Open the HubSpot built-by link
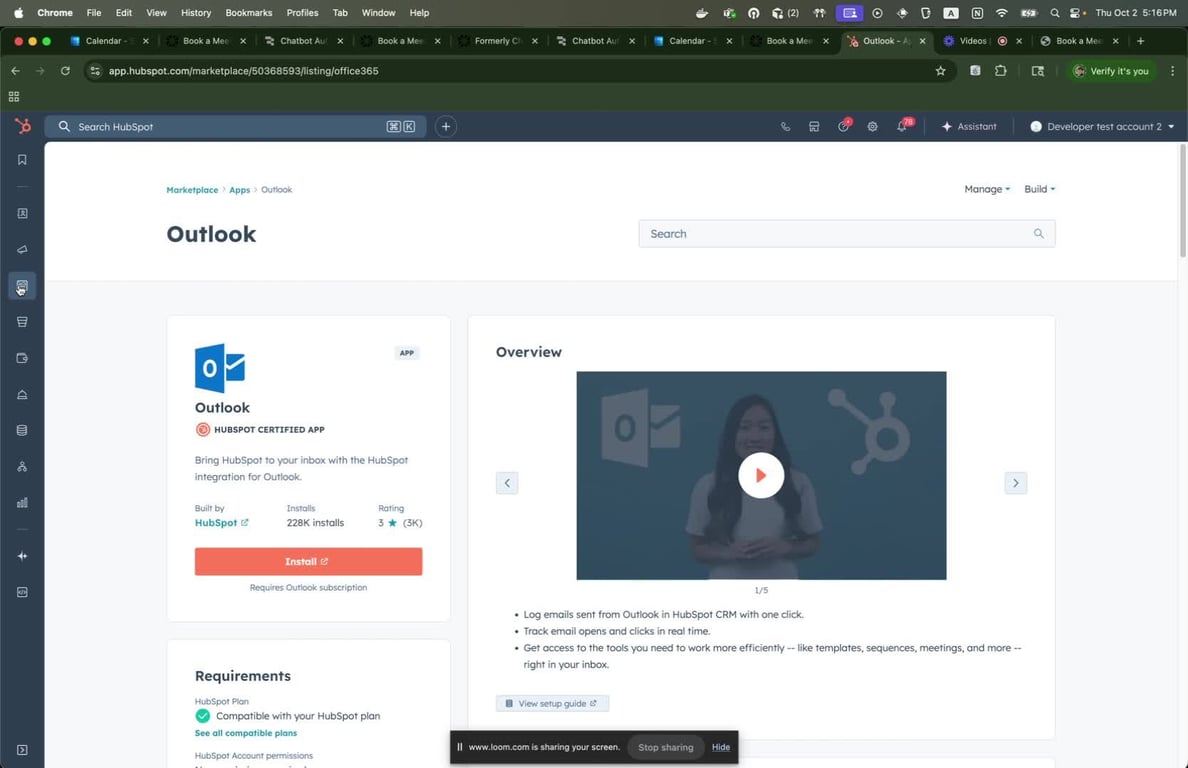This screenshot has width=1188, height=768. pyautogui.click(x=221, y=523)
